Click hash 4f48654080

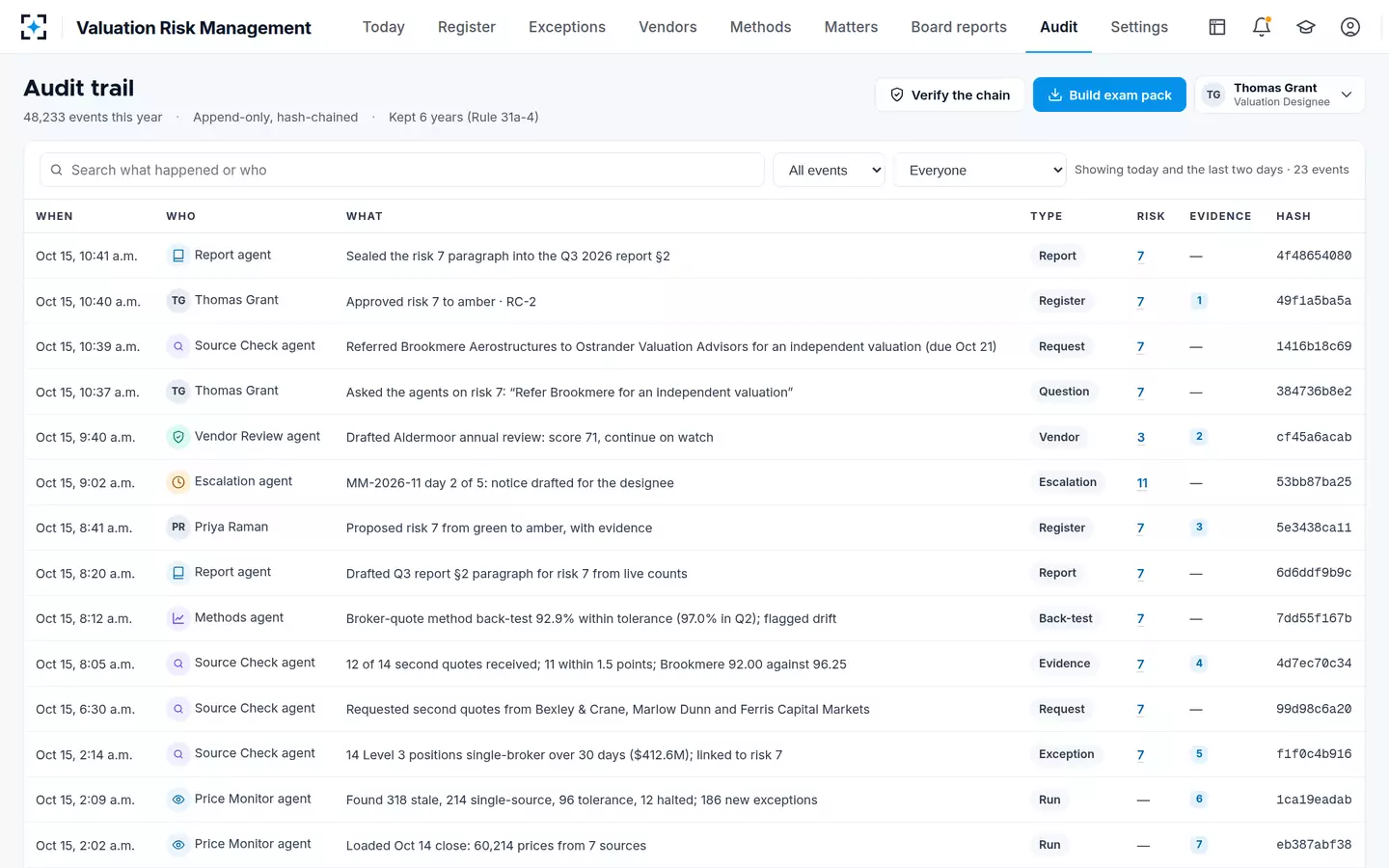1314,256
